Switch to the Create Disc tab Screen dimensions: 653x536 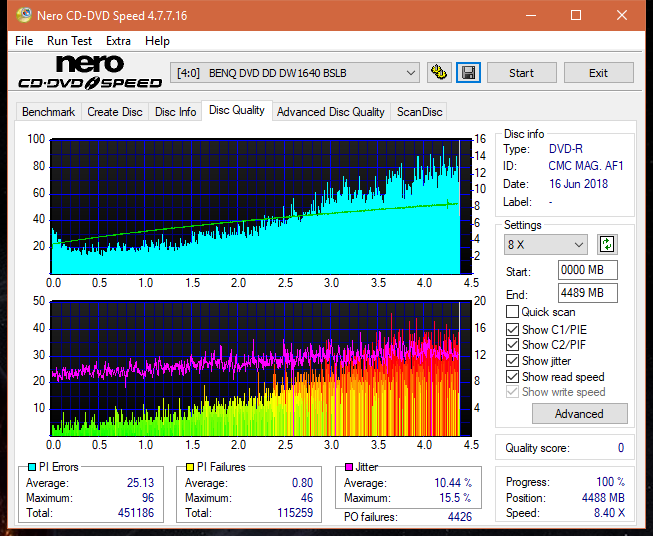tap(115, 112)
